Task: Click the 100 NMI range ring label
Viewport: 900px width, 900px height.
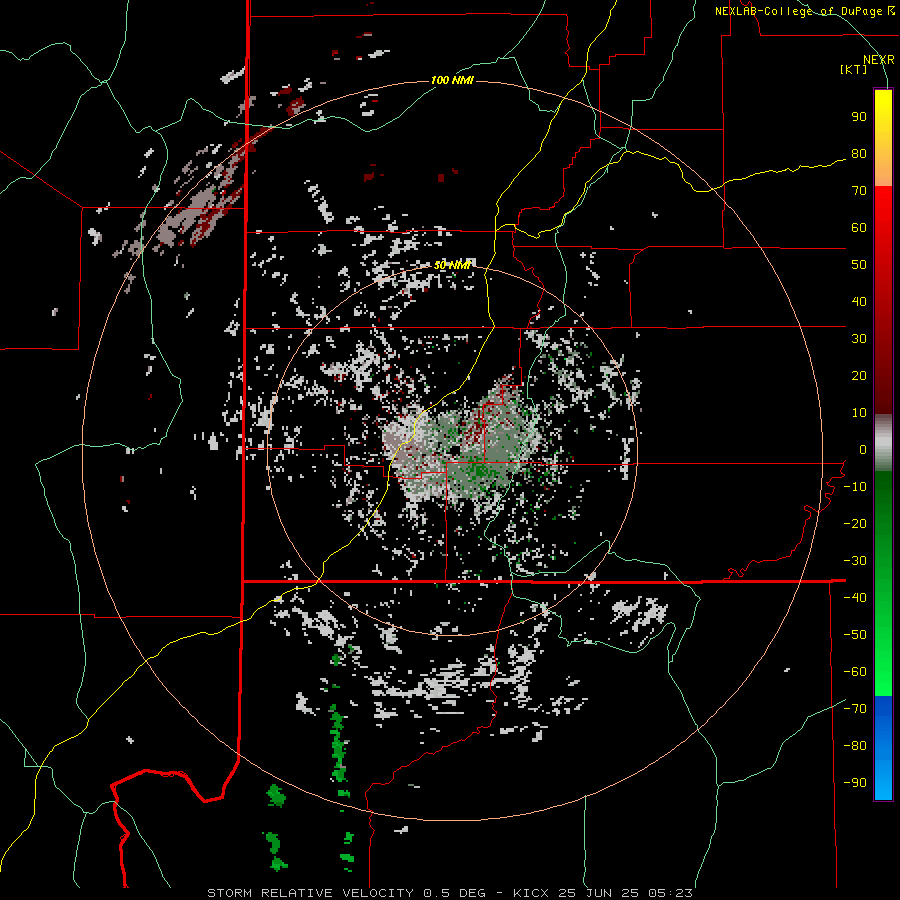Action: pos(452,80)
